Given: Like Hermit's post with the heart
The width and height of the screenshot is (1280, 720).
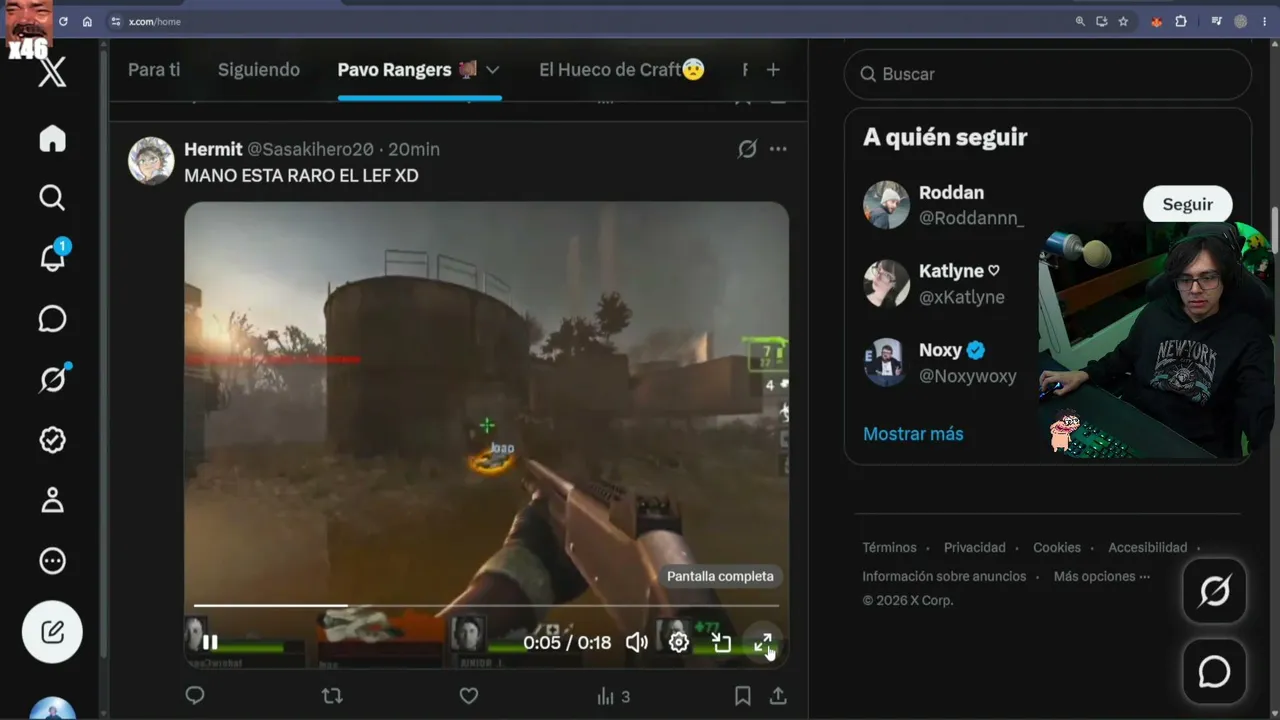Looking at the screenshot, I should pyautogui.click(x=468, y=696).
